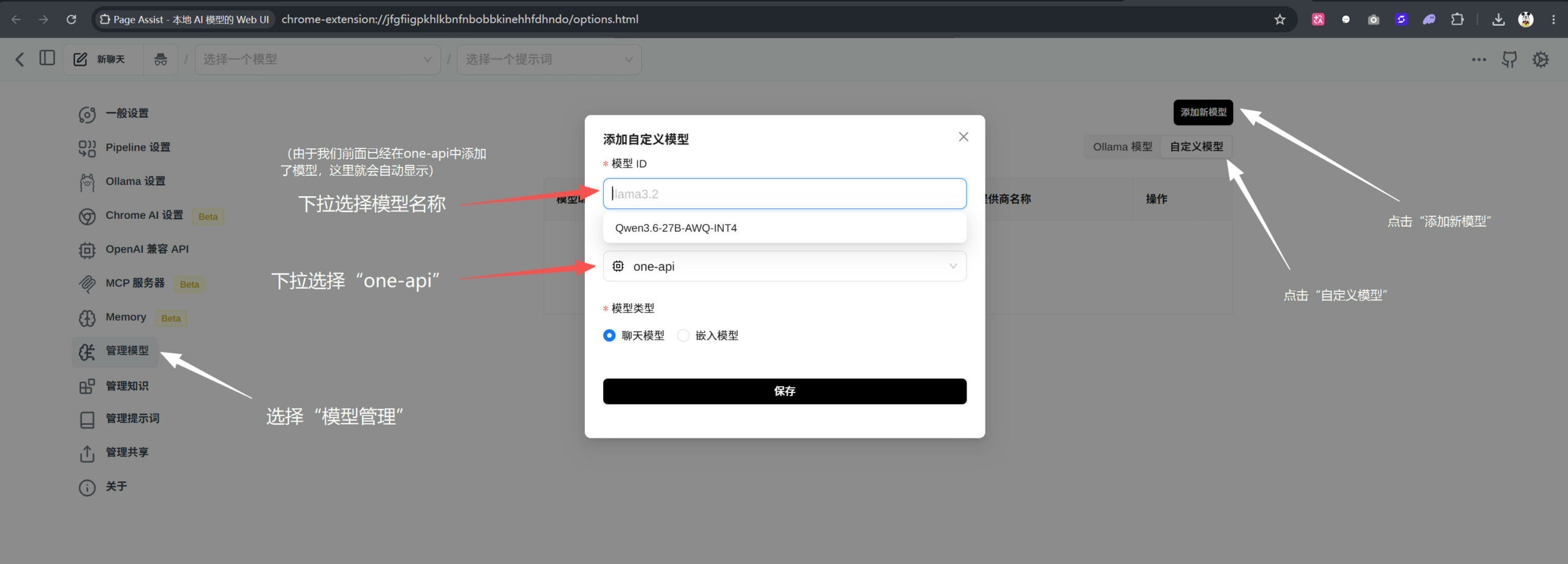Click the Chrome AI 设置 chrome icon
1568x564 pixels.
point(87,216)
